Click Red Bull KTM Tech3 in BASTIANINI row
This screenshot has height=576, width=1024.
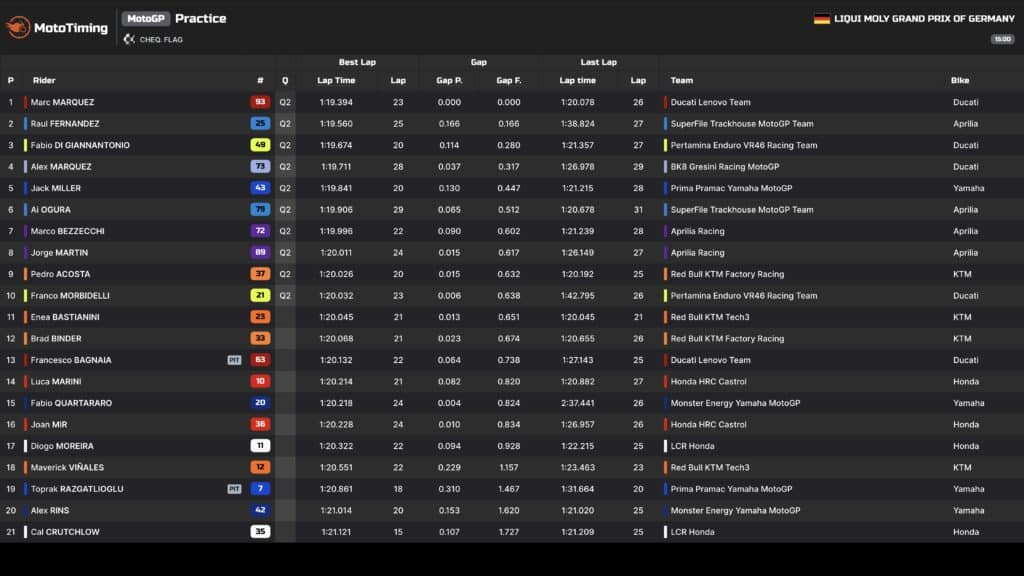click(710, 317)
